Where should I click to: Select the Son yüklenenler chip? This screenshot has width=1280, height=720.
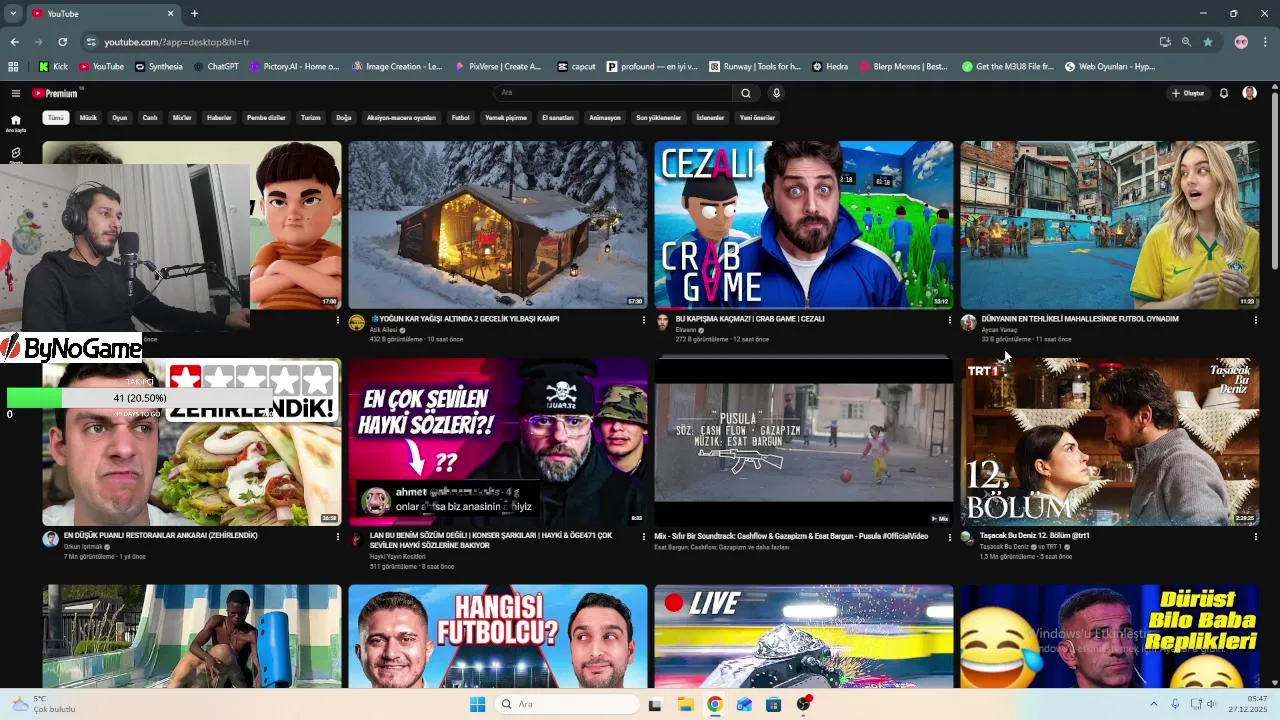[659, 117]
